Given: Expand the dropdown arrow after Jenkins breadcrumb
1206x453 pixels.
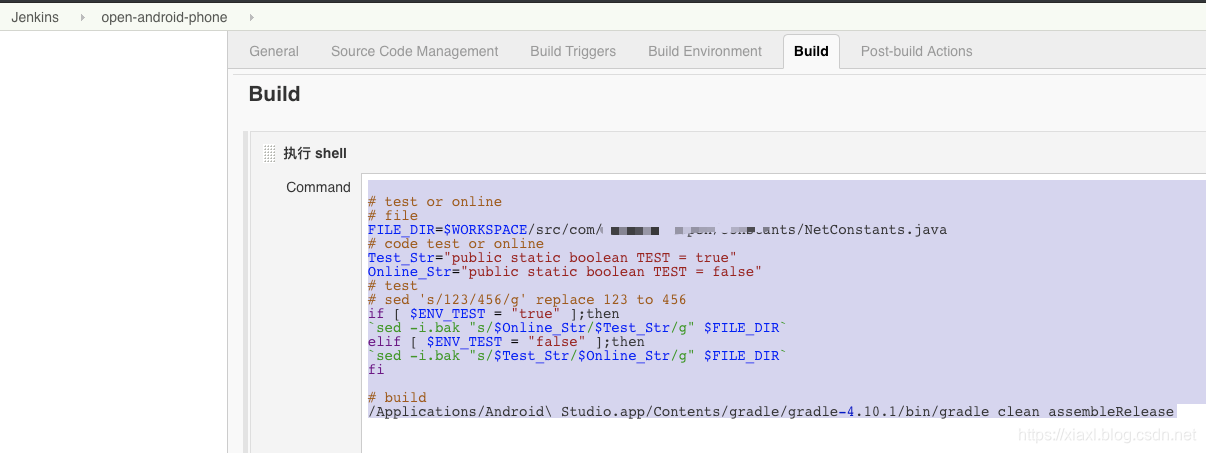Looking at the screenshot, I should [81, 17].
